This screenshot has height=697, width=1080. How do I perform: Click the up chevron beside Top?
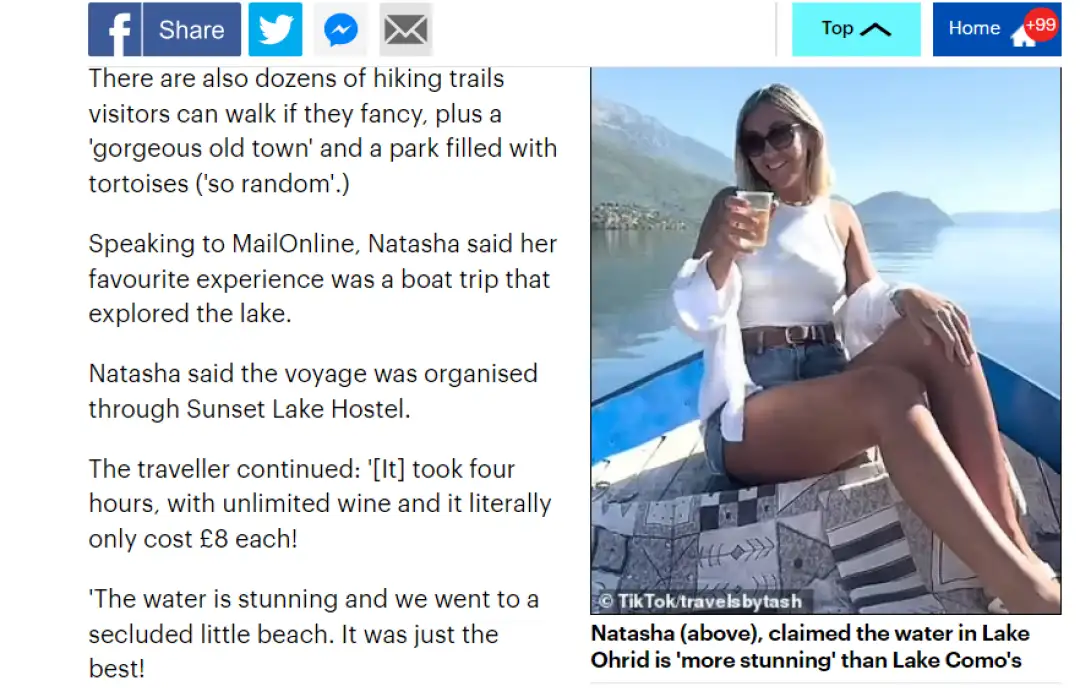point(875,30)
